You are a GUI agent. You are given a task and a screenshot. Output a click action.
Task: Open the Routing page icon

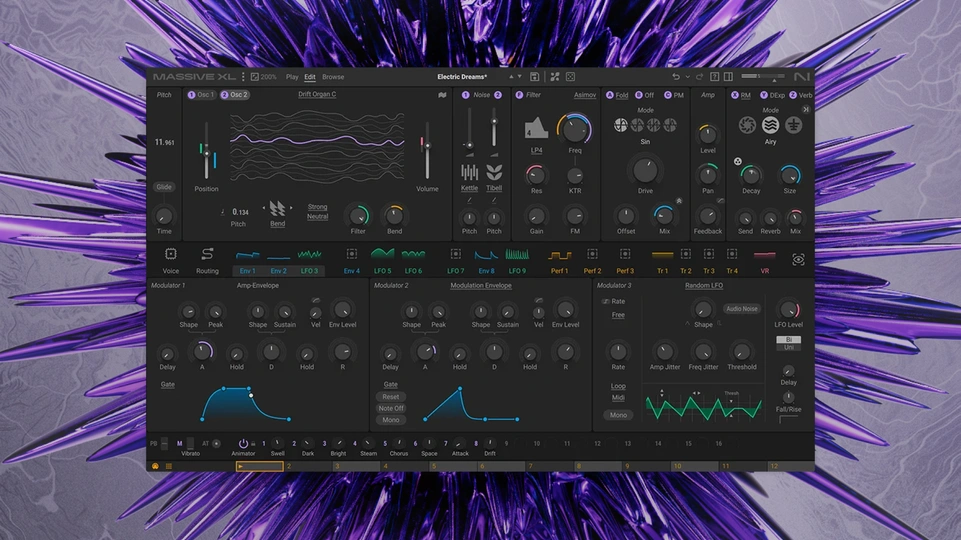coord(207,254)
